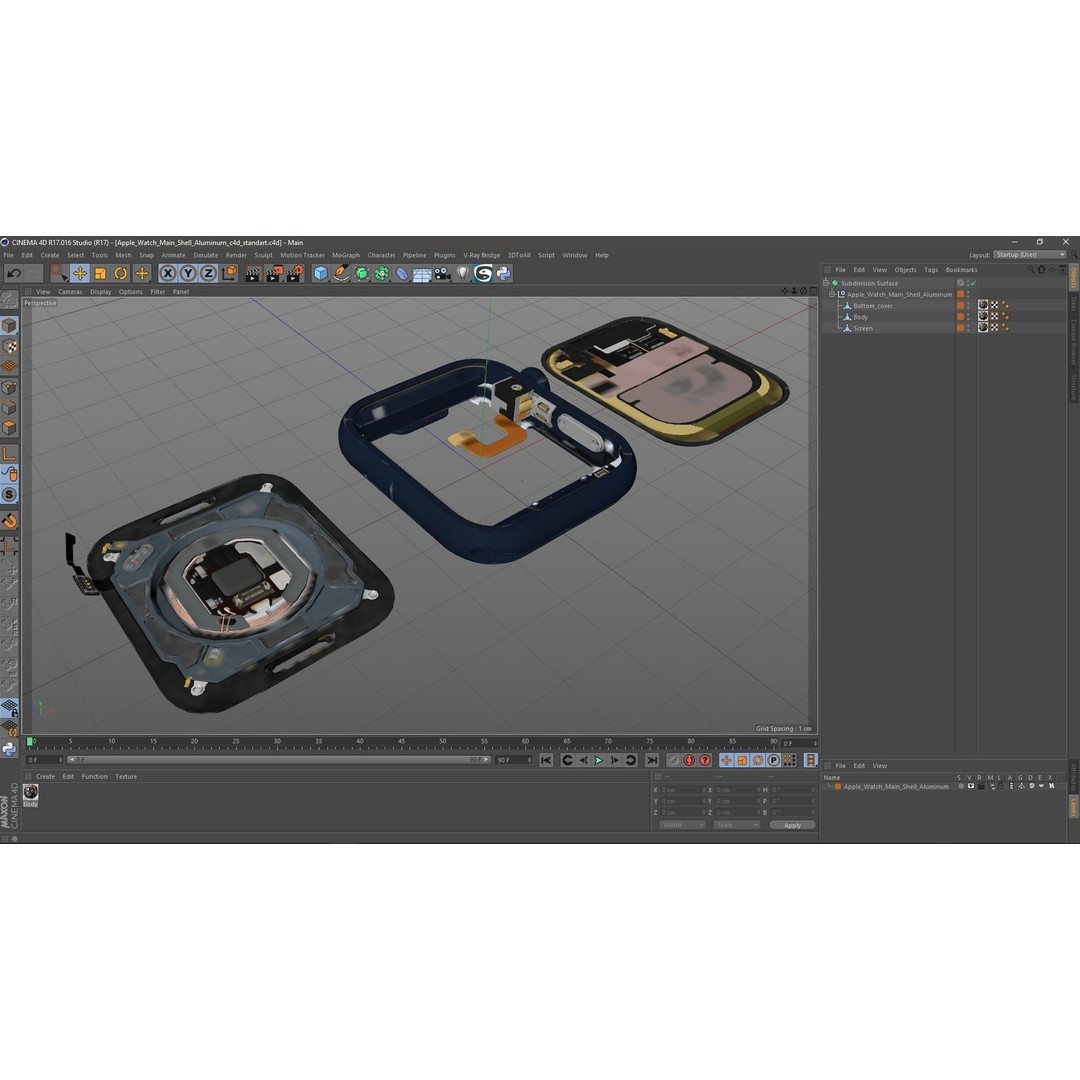1080x1080 pixels.
Task: Open the File menu in main menu bar
Action: 8,255
